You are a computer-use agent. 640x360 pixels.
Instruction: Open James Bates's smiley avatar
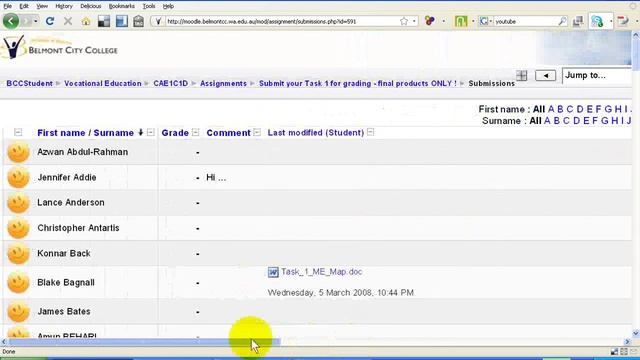pos(18,311)
